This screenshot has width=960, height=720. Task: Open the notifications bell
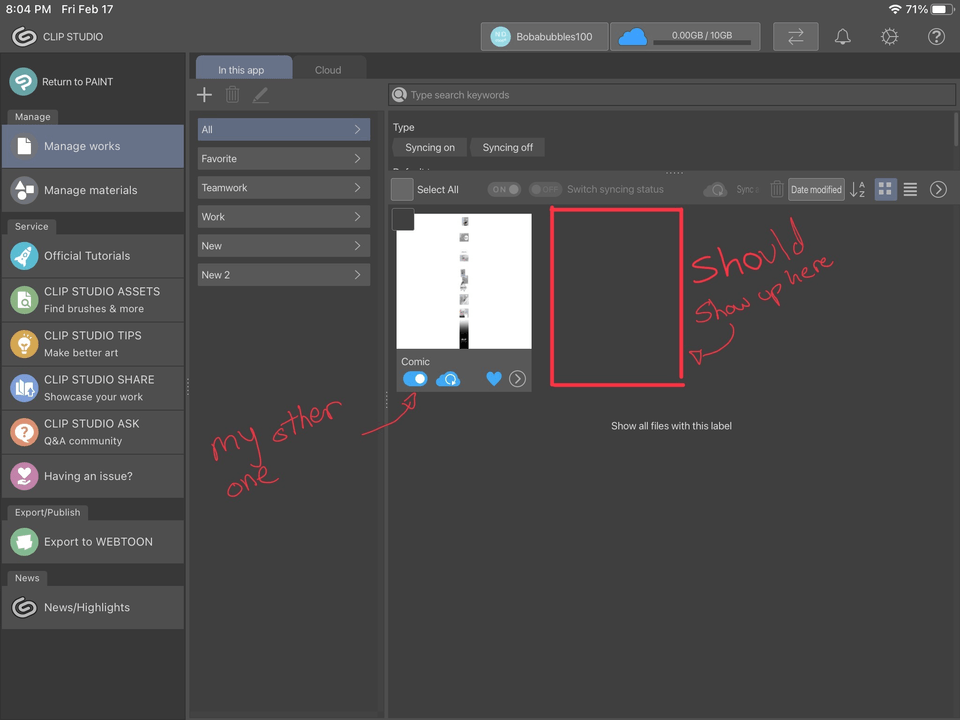[842, 36]
